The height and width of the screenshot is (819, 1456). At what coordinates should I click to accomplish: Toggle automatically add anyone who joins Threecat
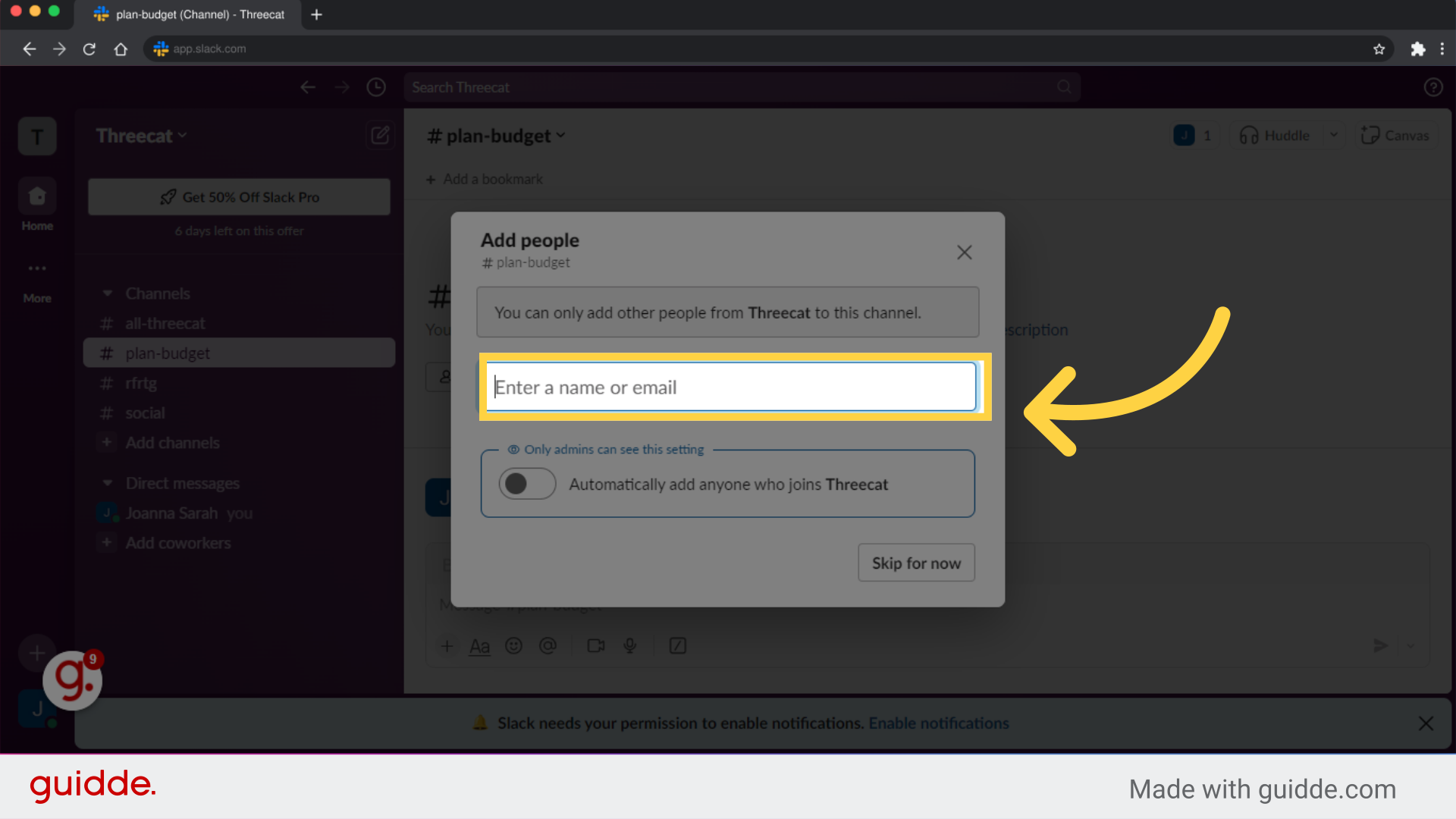[x=527, y=484]
